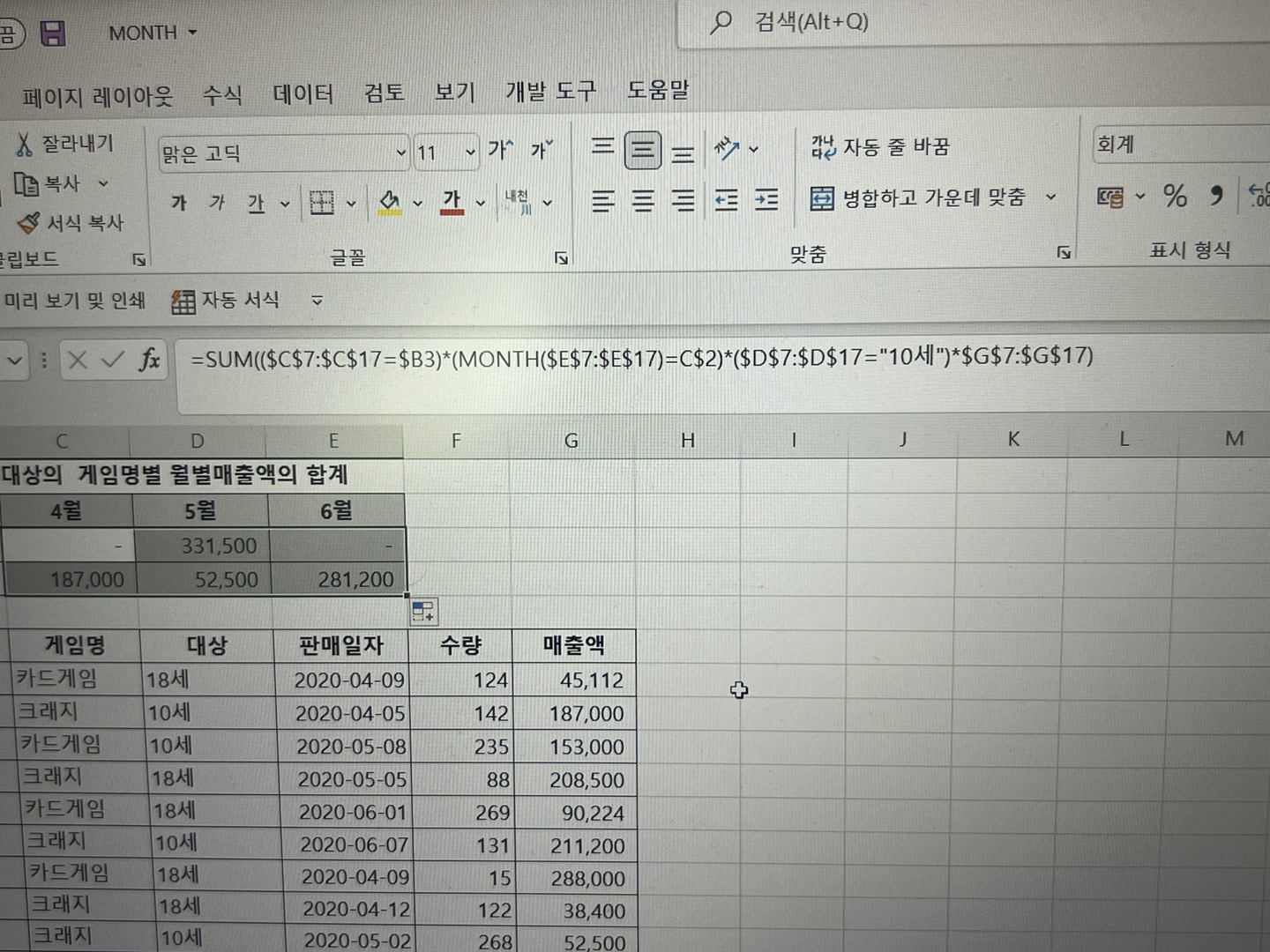The image size is (1270, 952).
Task: Click the Cut (잘라내기) scissors icon
Action: (24, 144)
